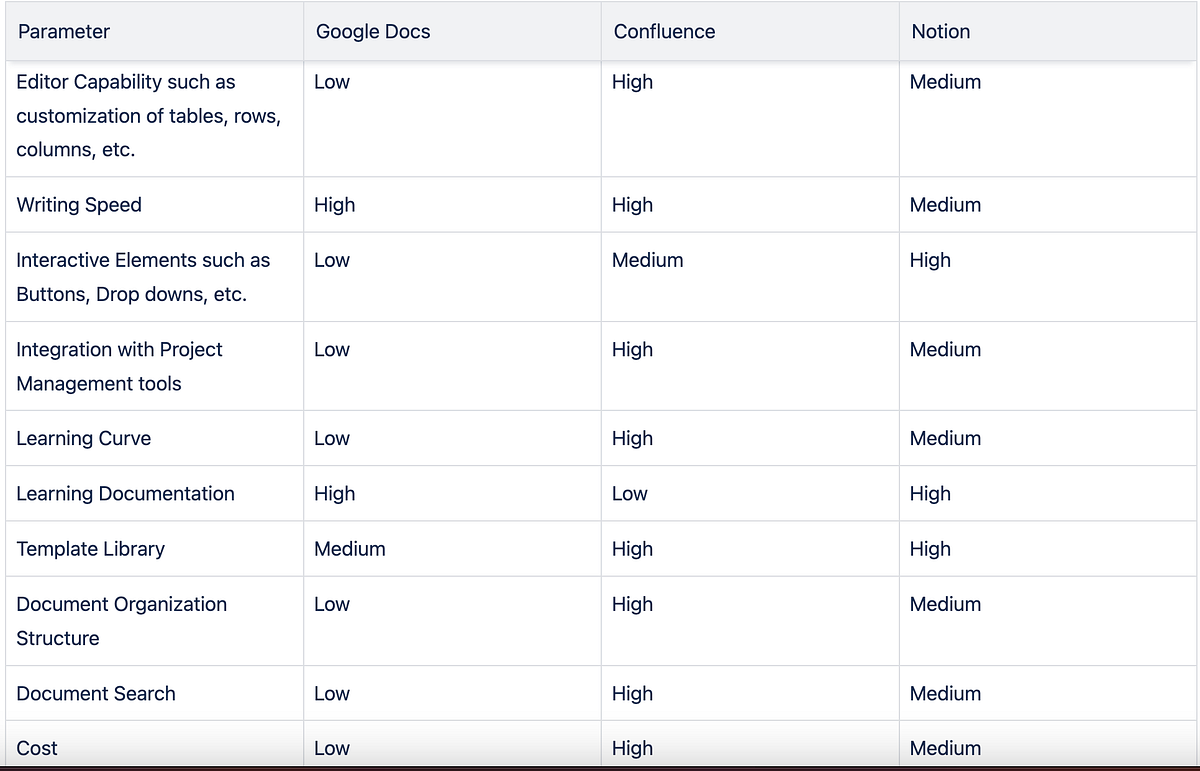Select Document Organization Structure cell
The width and height of the screenshot is (1200, 771).
coord(122,621)
